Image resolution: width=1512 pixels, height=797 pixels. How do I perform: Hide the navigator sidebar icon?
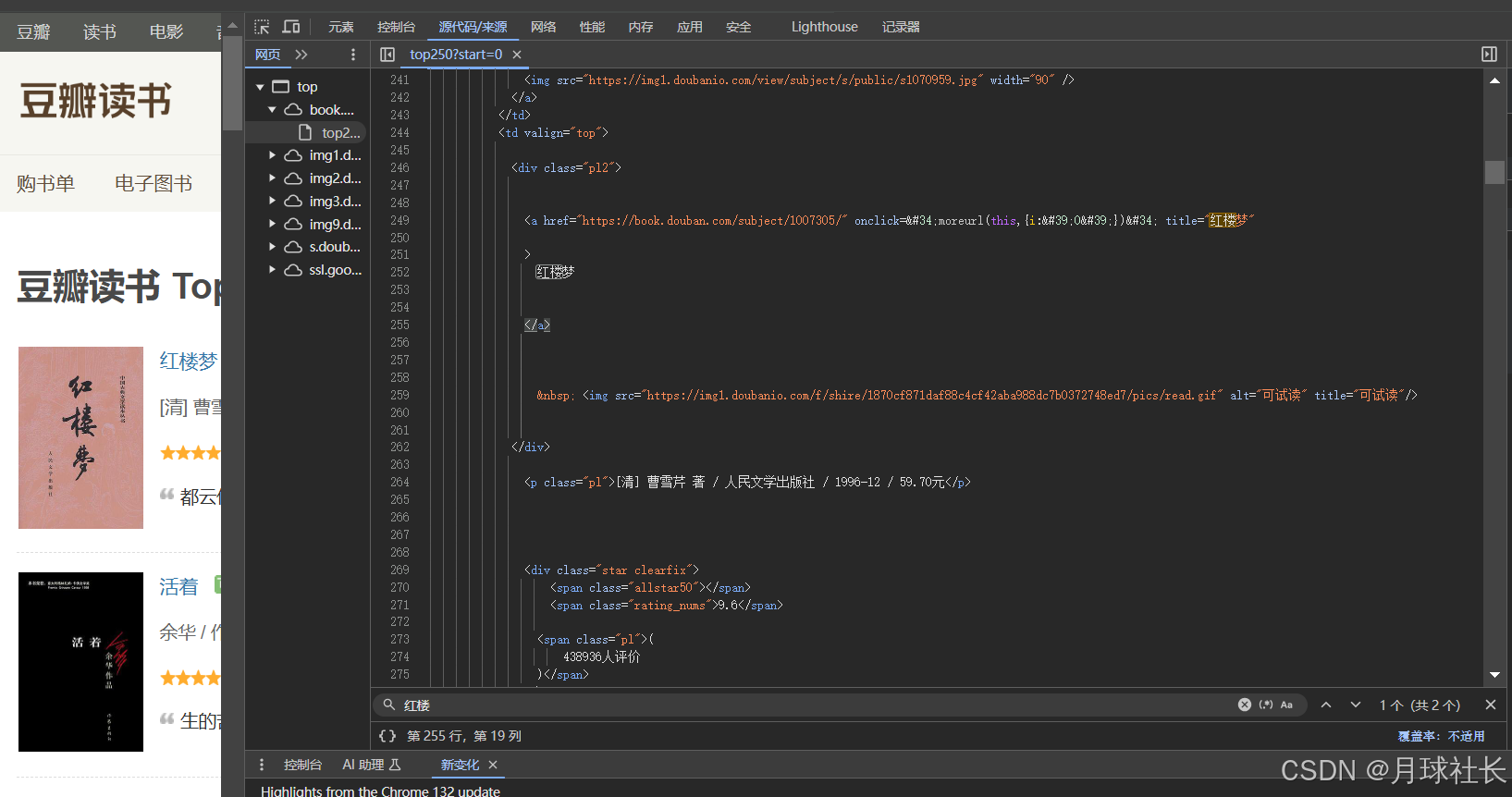[387, 55]
